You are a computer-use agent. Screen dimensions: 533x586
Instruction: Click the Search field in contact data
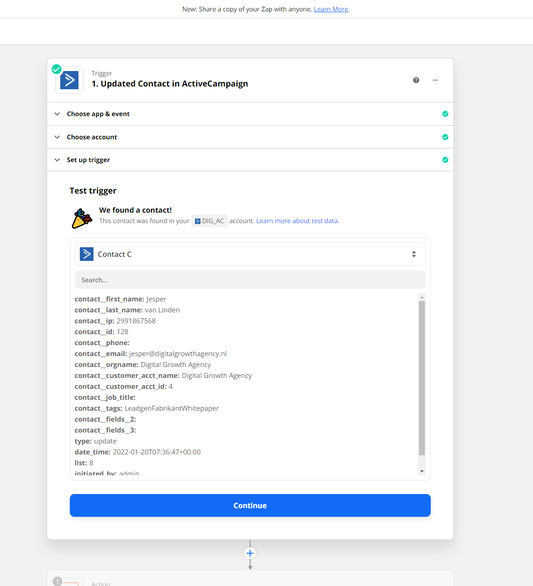click(250, 280)
